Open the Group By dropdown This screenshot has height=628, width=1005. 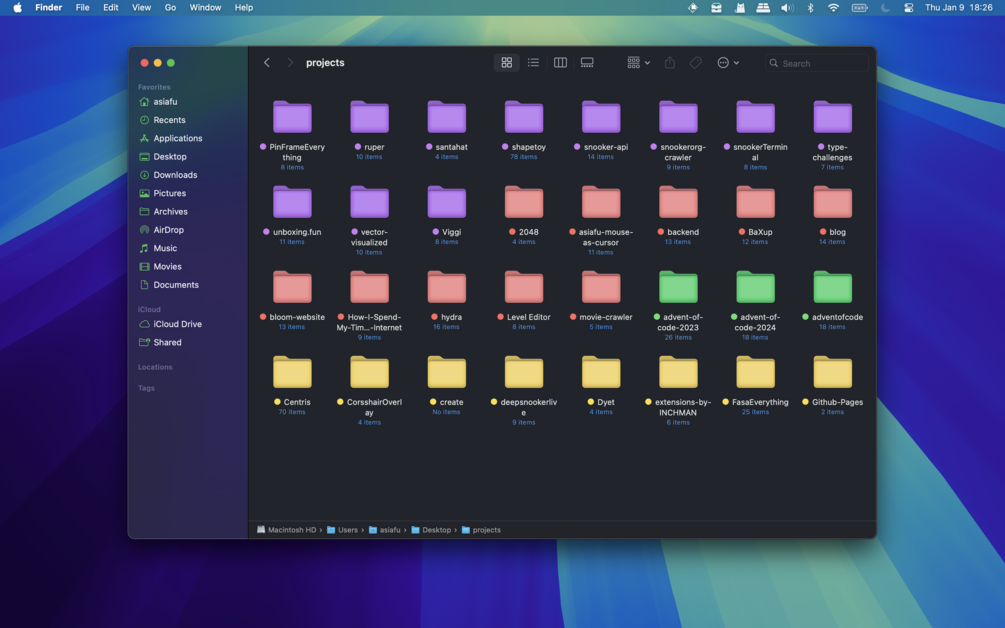(x=638, y=63)
